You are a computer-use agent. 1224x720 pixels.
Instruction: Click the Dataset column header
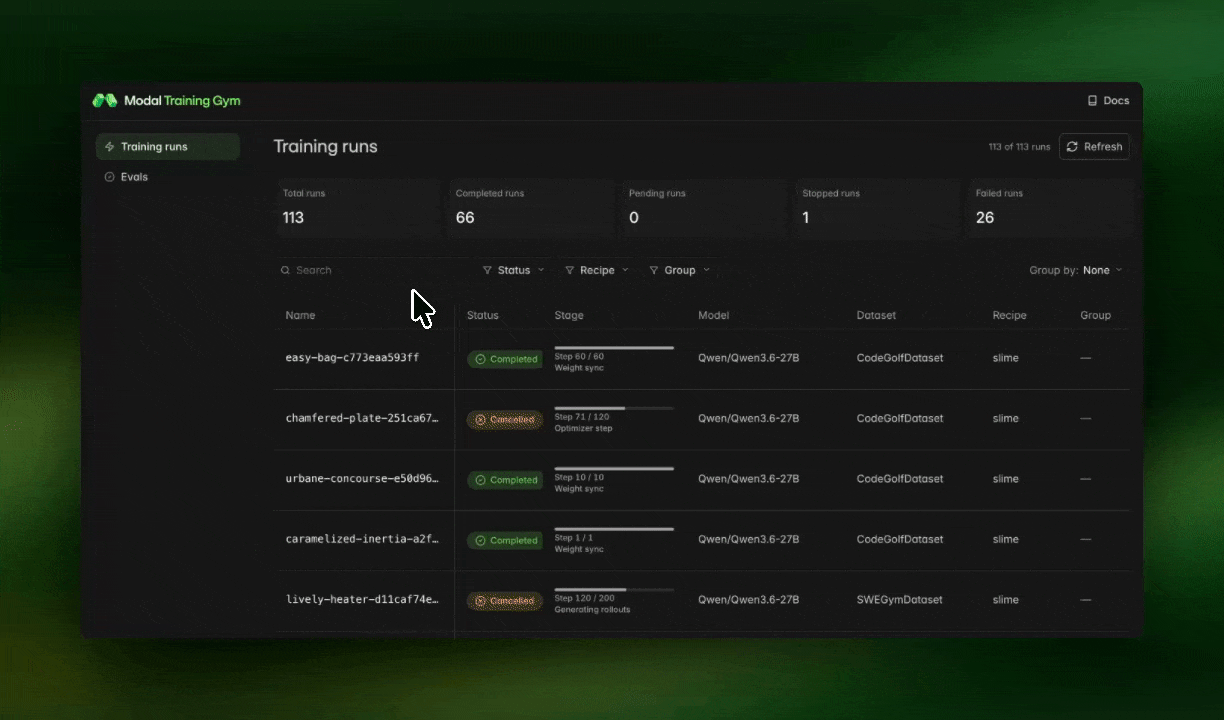[x=876, y=315]
